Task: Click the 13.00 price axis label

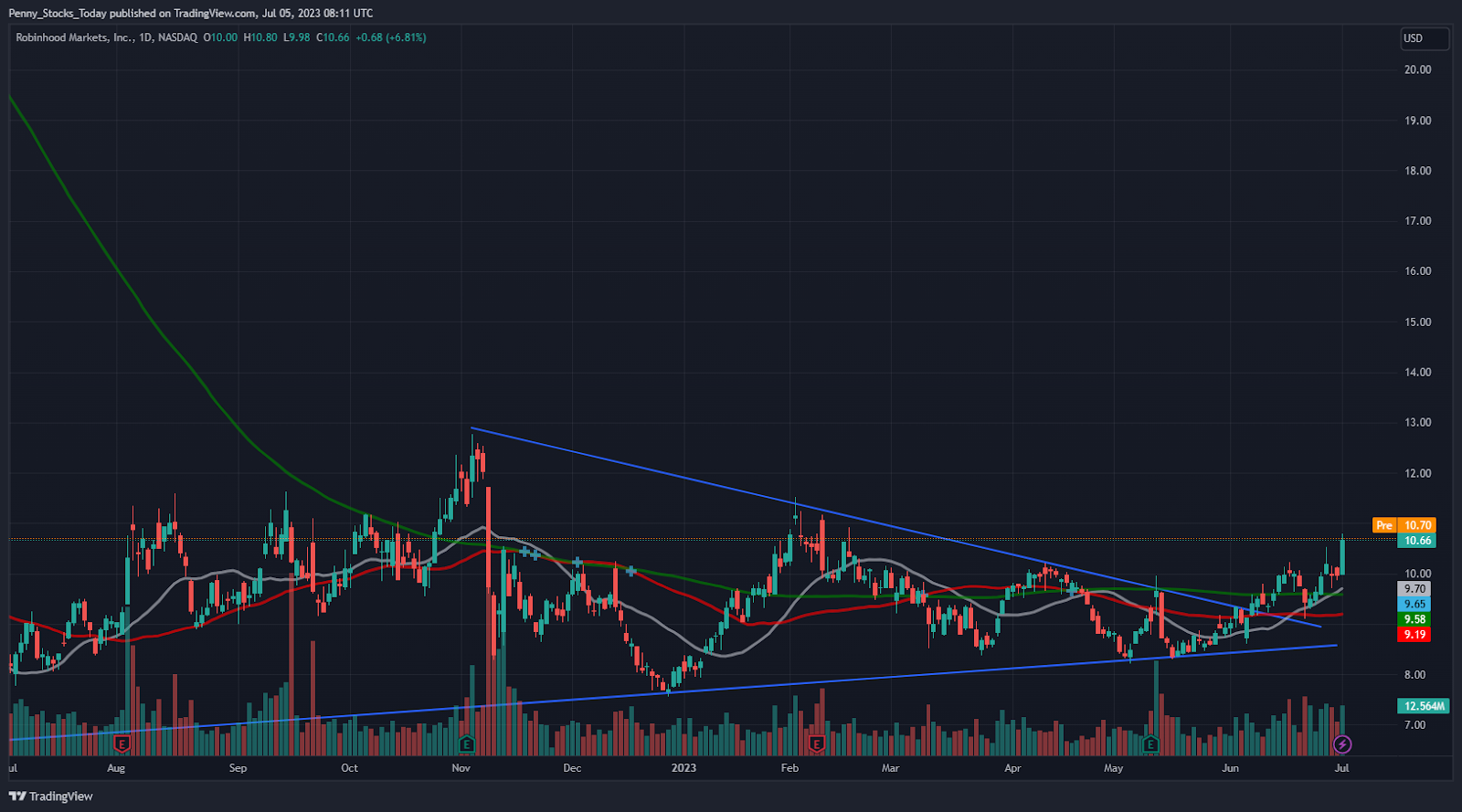Action: [1417, 423]
